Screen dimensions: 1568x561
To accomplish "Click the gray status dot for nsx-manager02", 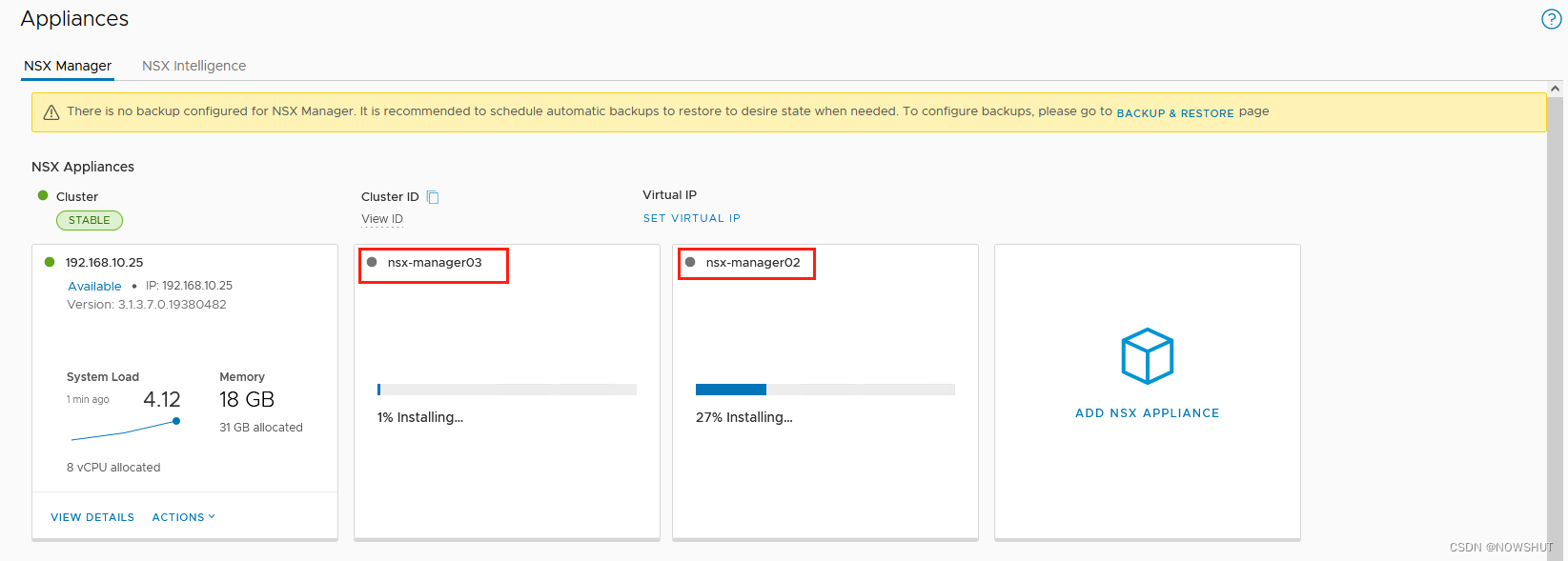I will pyautogui.click(x=690, y=262).
